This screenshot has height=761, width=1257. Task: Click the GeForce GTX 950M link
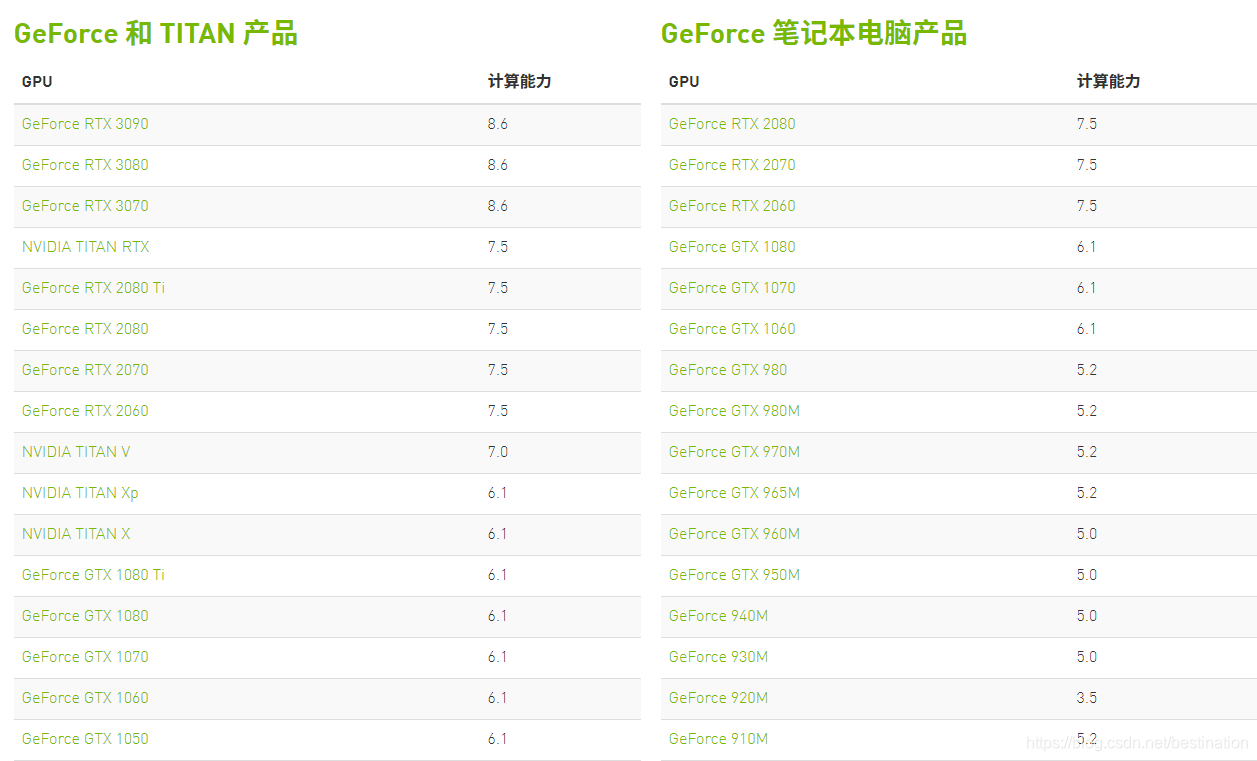[x=734, y=575]
